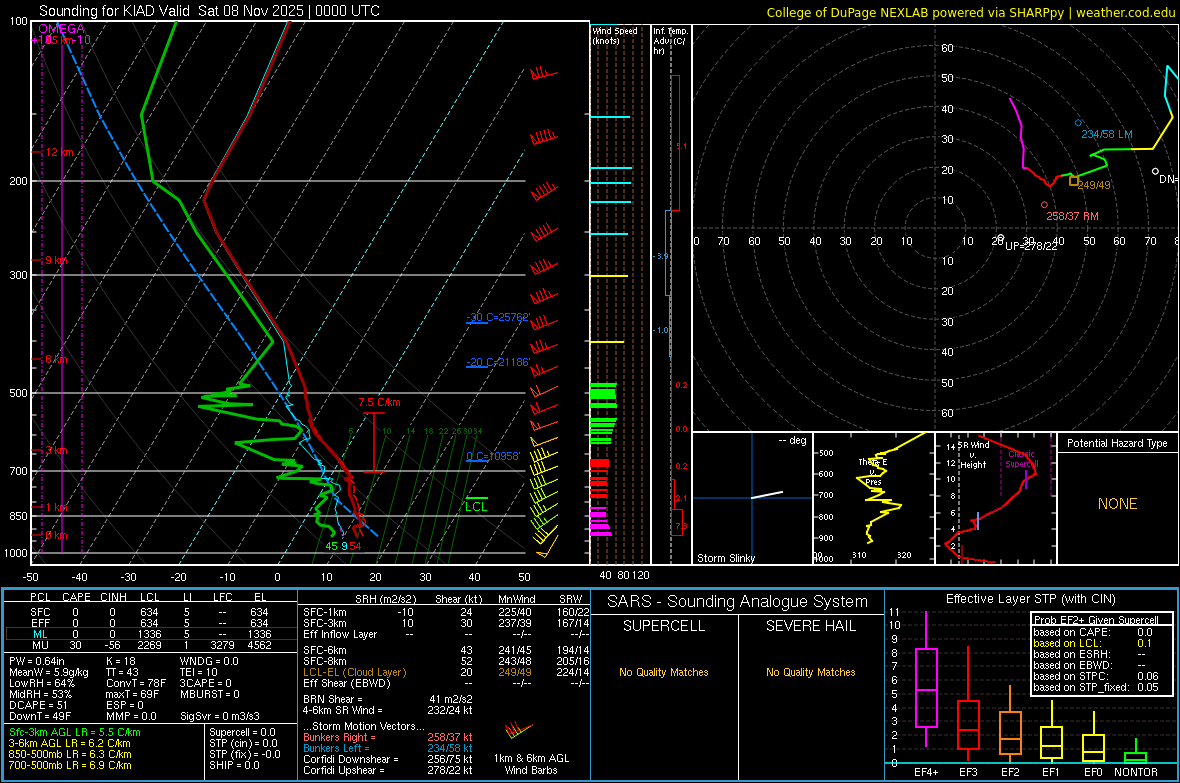Click the 'Inf. Temp. Adv.' panel header

(671, 41)
